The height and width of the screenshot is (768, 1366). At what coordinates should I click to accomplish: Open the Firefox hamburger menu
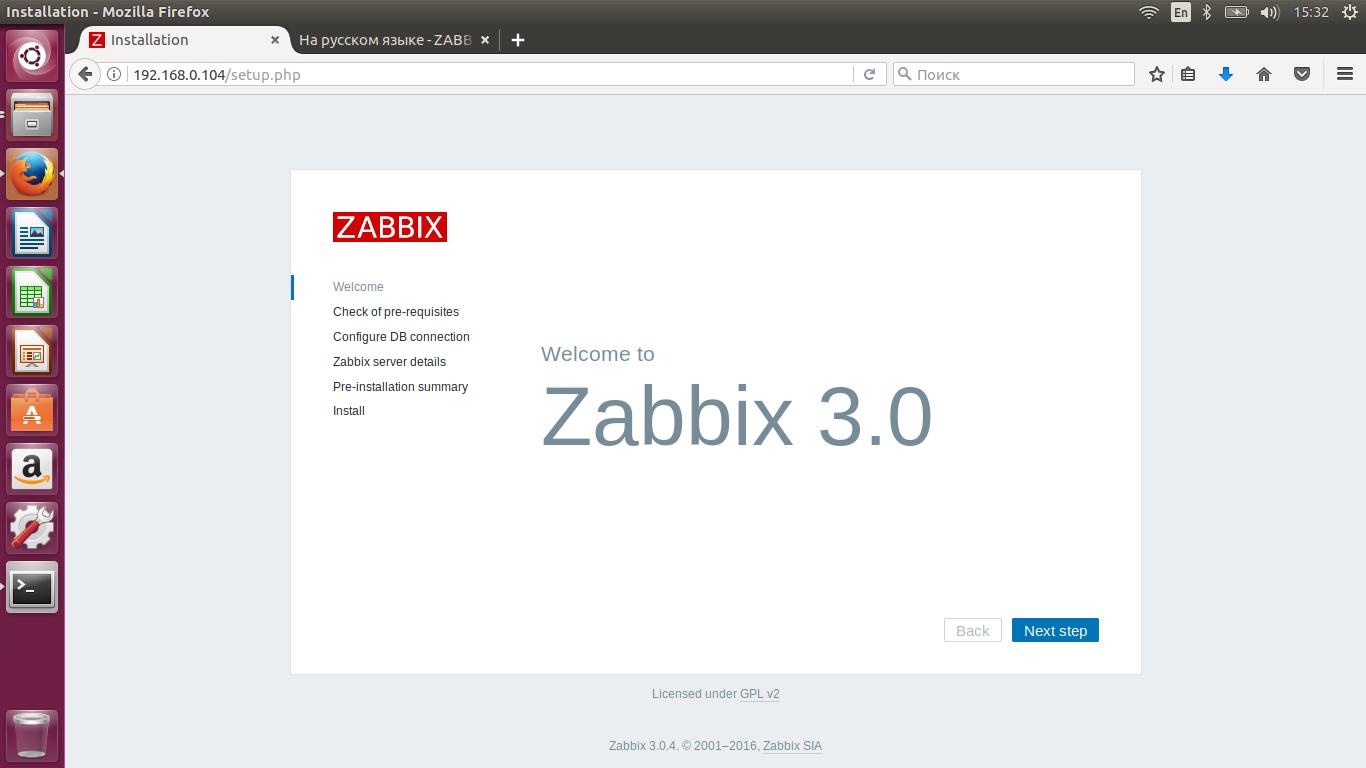point(1345,74)
